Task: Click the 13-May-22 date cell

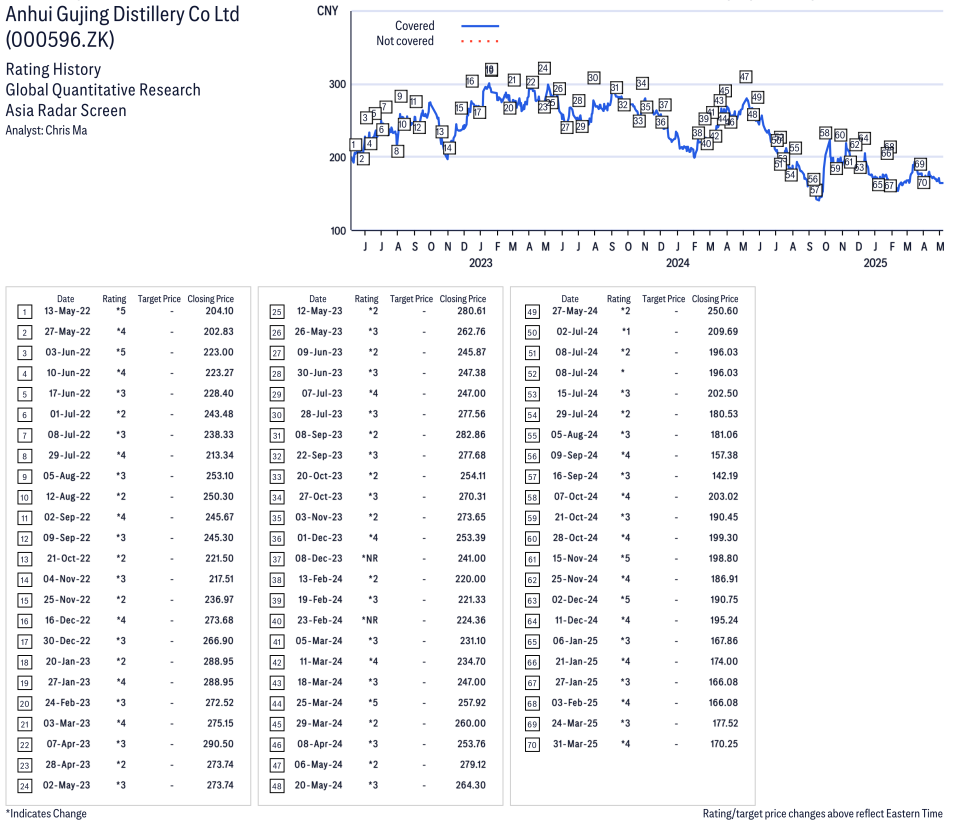Action: click(67, 311)
